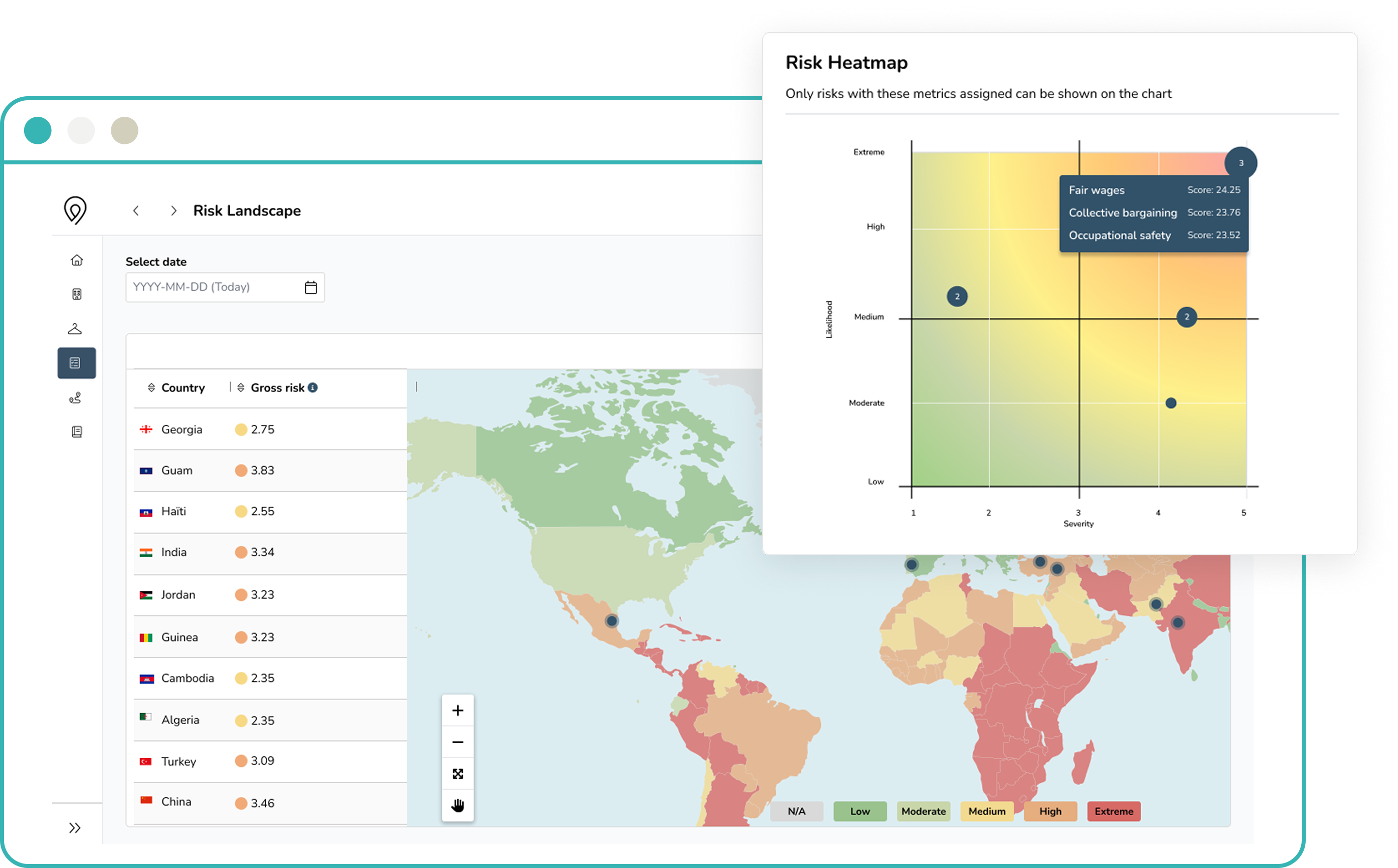Click the Extreme label in the map legend

coord(1113,811)
